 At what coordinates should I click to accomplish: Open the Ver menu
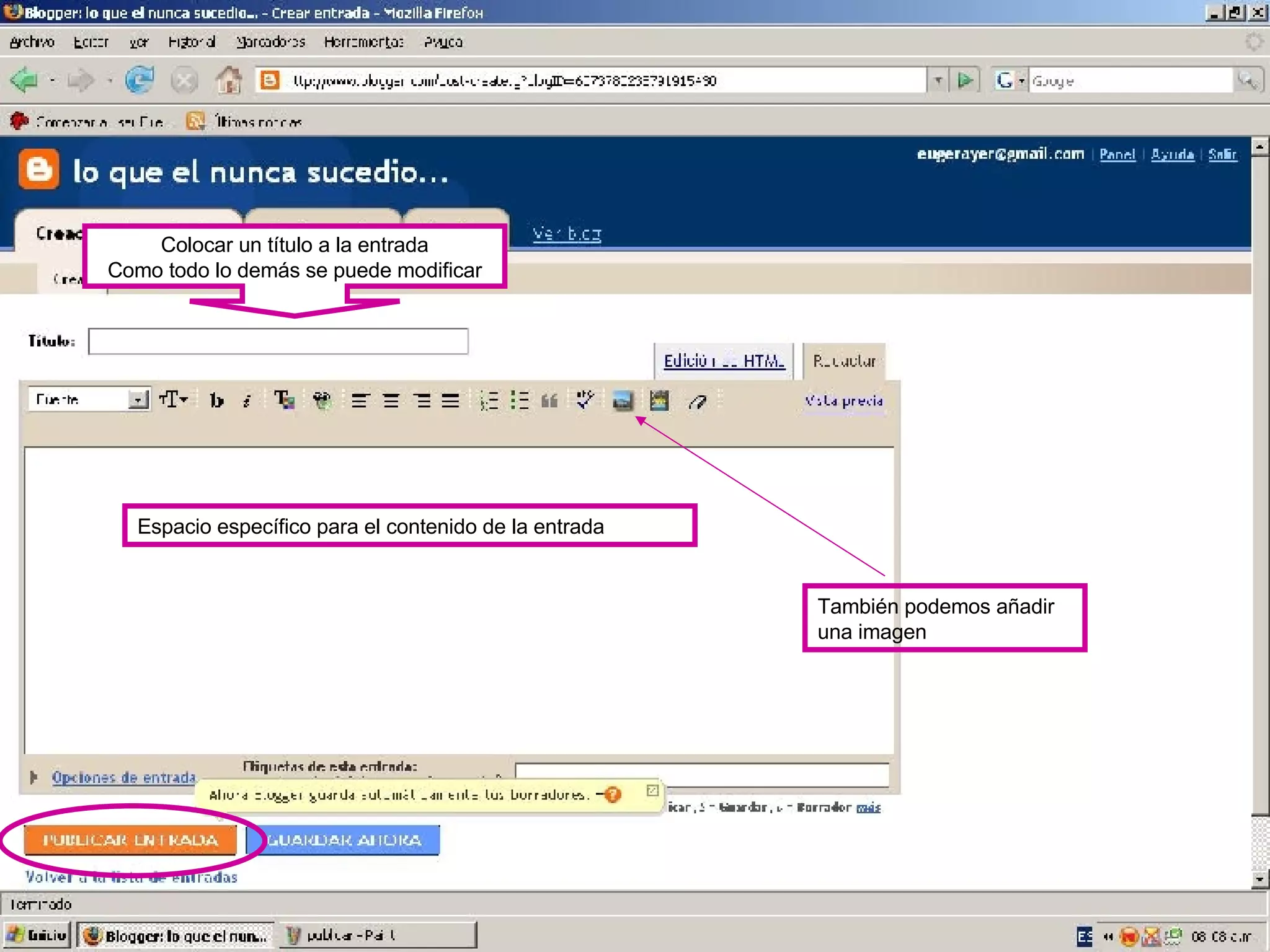pos(139,42)
